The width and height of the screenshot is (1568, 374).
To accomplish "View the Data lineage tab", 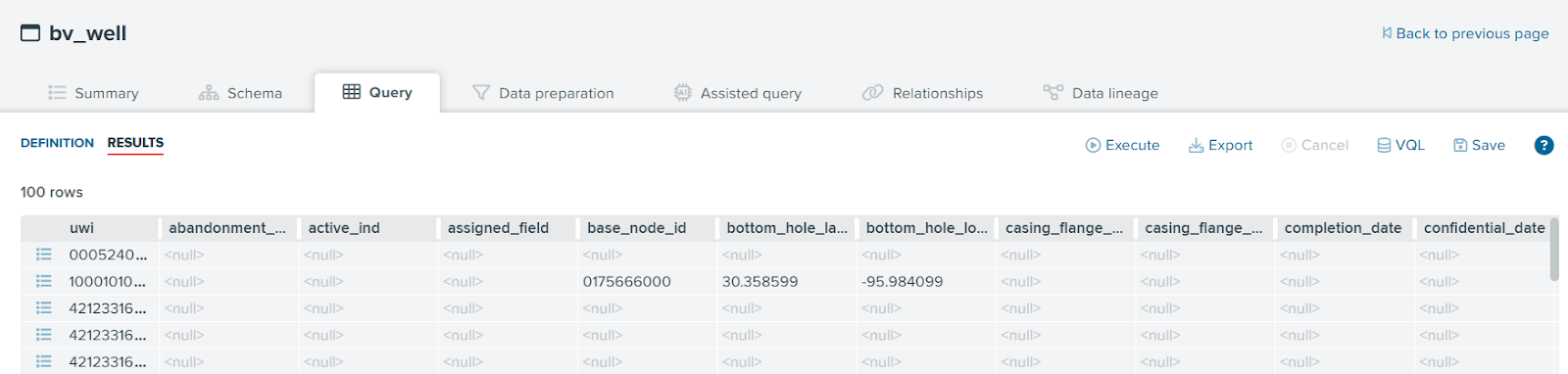I will 1101,93.
